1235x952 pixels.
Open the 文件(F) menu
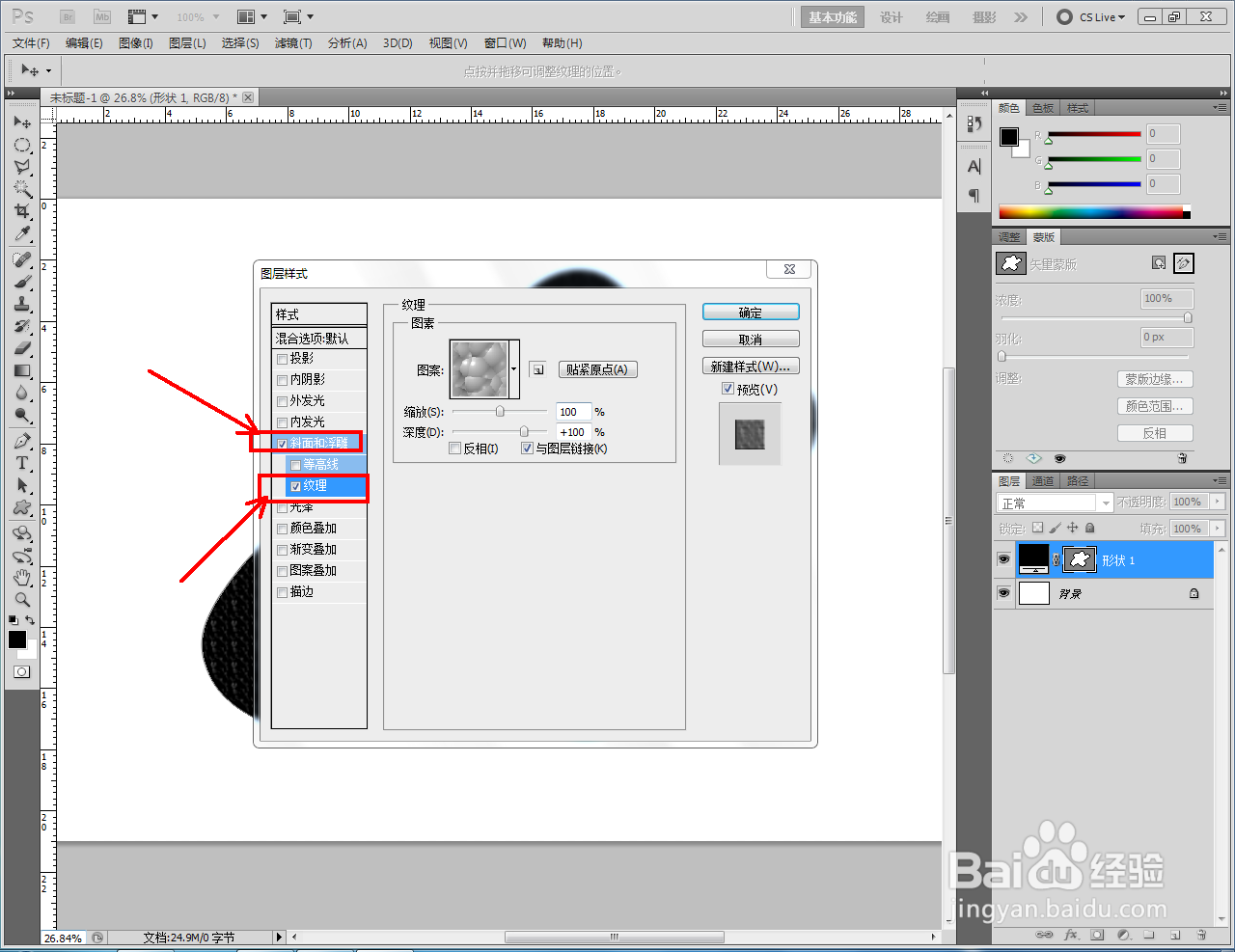click(31, 43)
